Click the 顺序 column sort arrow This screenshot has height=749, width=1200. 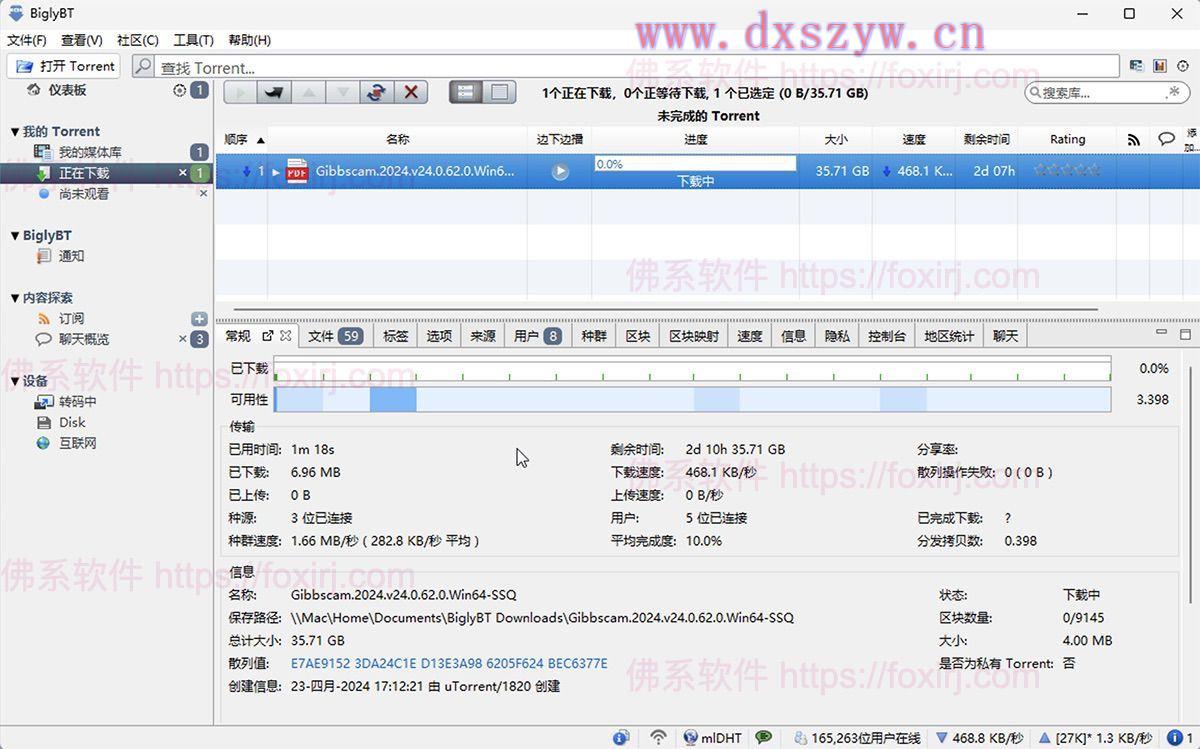(261, 140)
